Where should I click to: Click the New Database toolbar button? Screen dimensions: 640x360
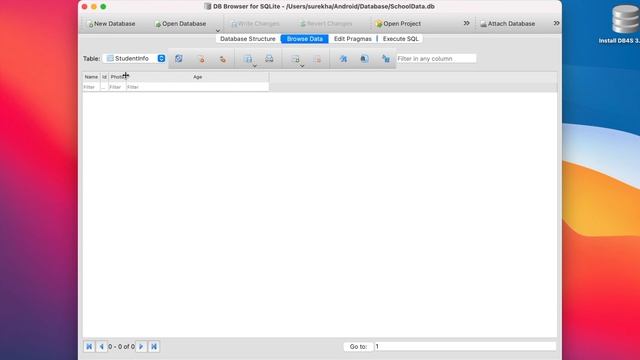[111, 24]
